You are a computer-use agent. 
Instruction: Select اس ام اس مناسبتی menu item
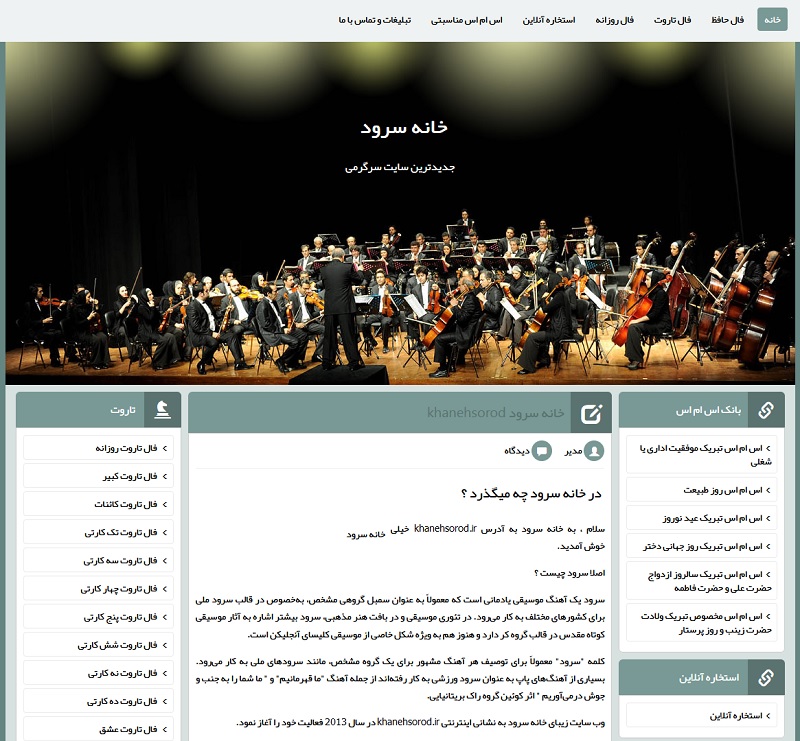(x=466, y=20)
